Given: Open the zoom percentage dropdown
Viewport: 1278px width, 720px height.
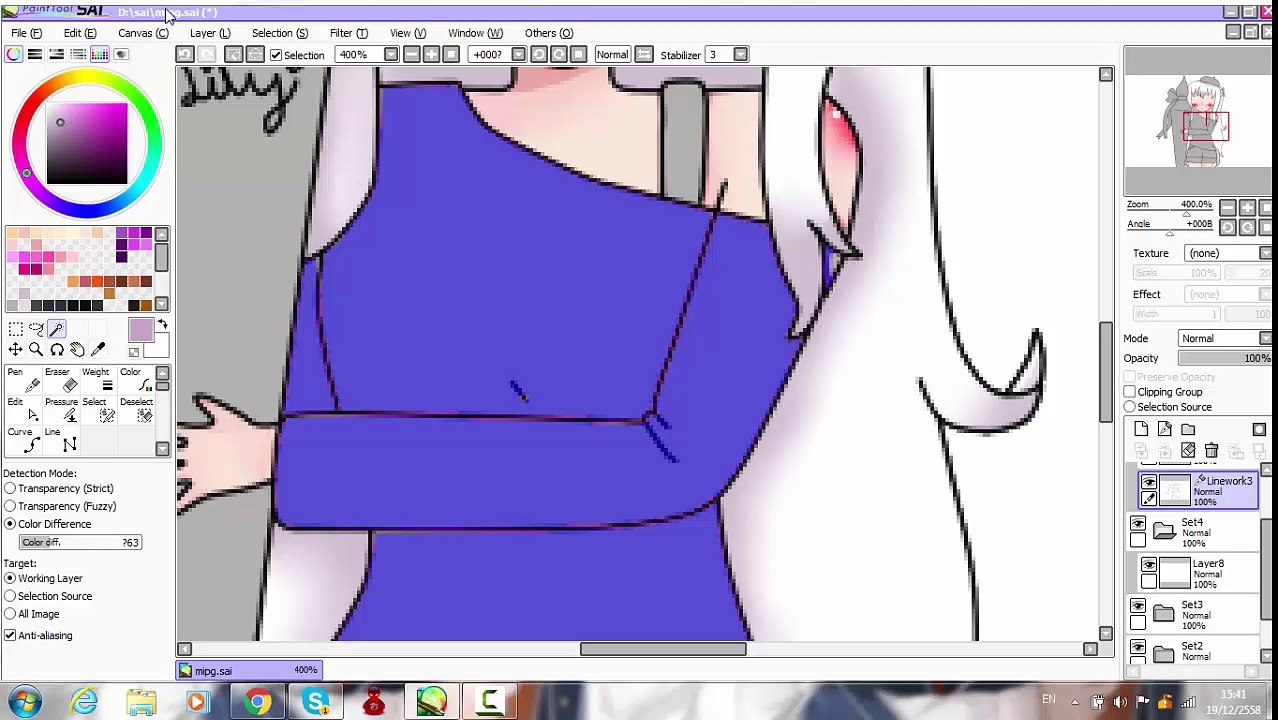Looking at the screenshot, I should [x=391, y=55].
